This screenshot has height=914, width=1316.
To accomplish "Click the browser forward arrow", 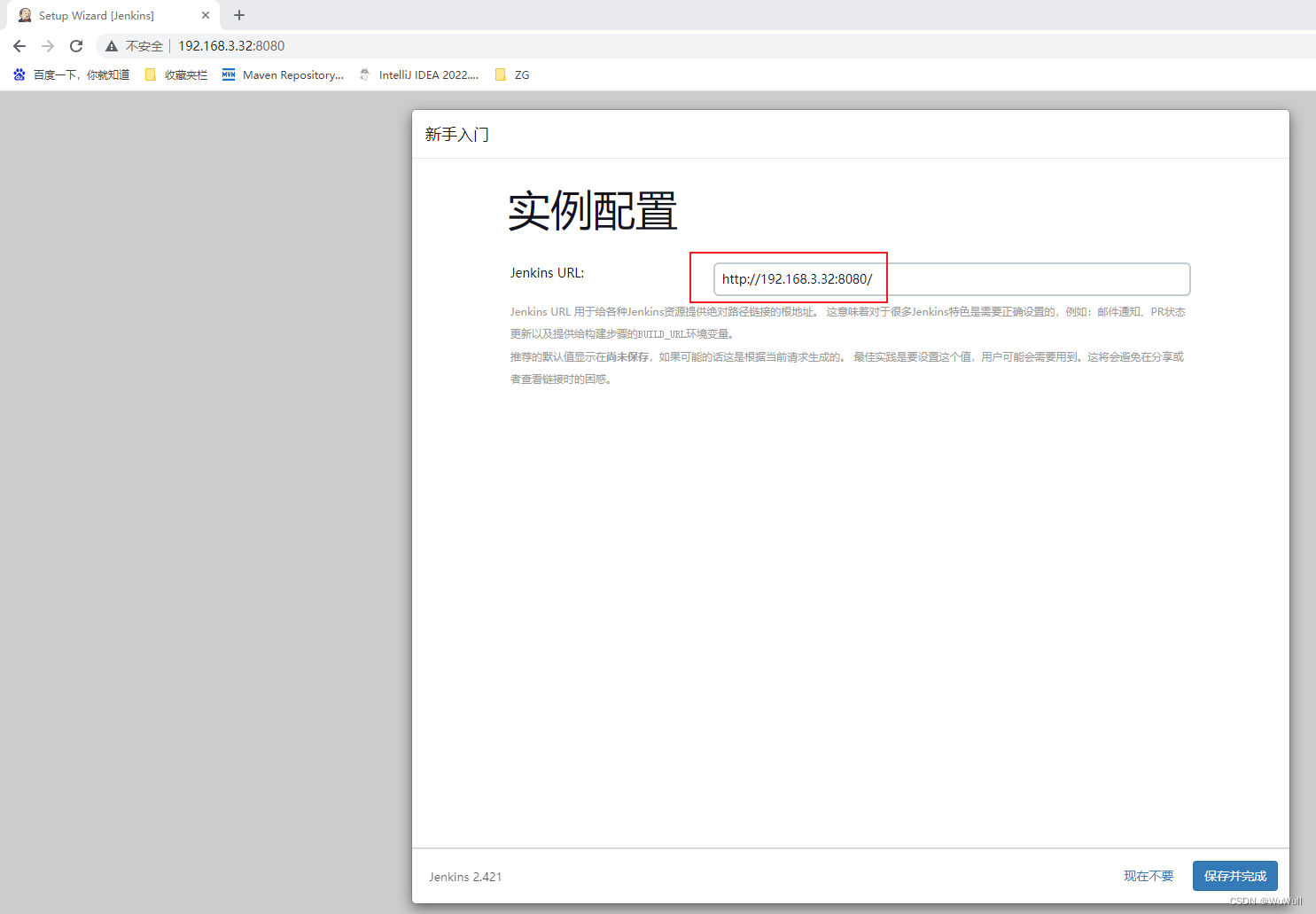I will click(48, 46).
